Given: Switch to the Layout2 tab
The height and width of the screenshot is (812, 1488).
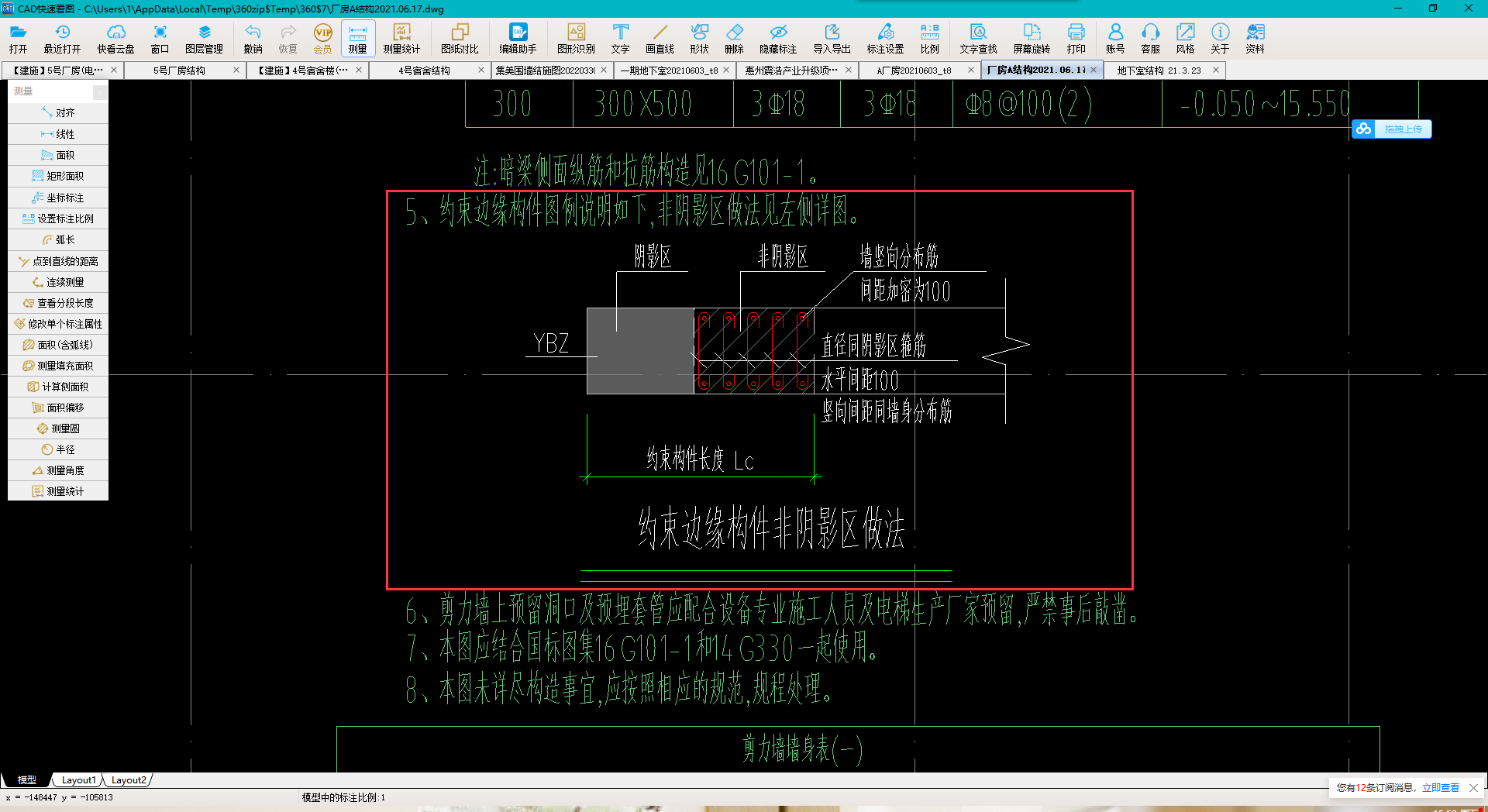Looking at the screenshot, I should coord(128,780).
